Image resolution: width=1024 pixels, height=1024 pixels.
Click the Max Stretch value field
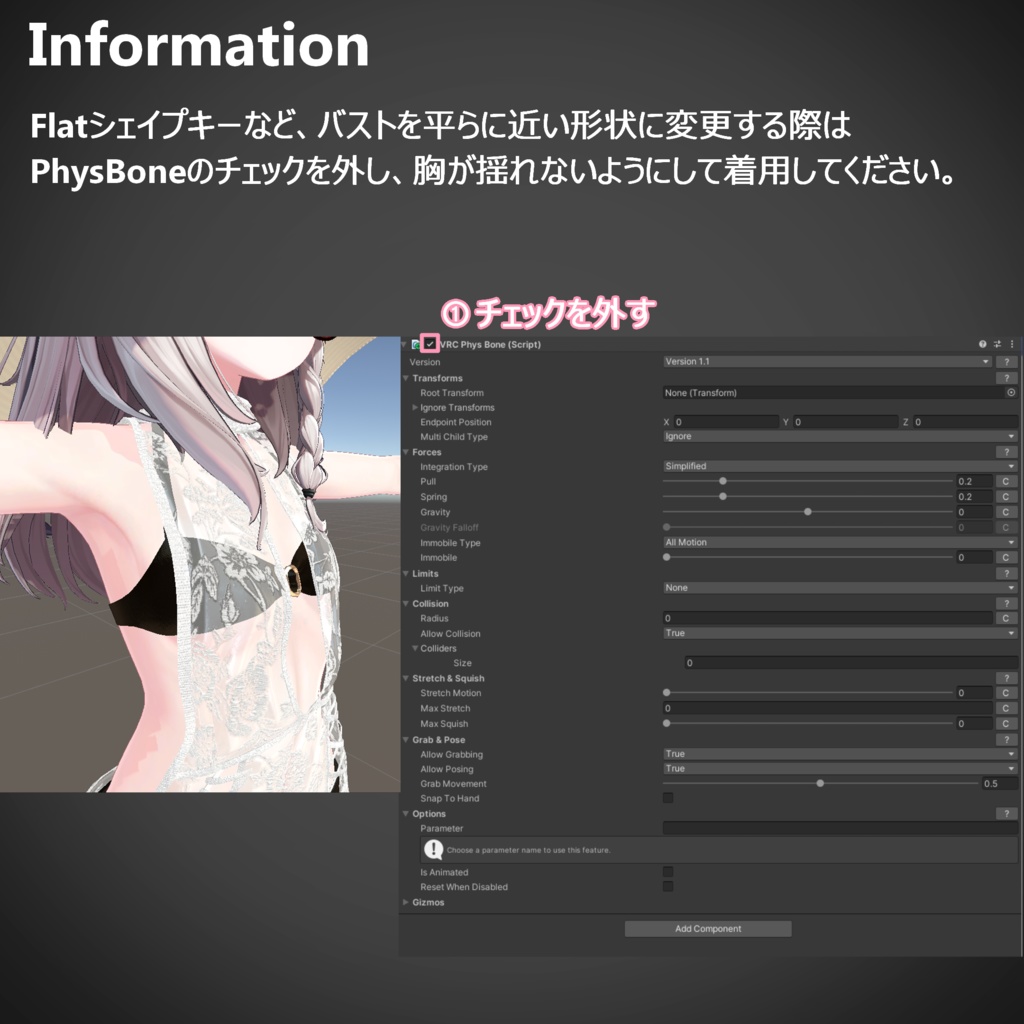coord(827,708)
